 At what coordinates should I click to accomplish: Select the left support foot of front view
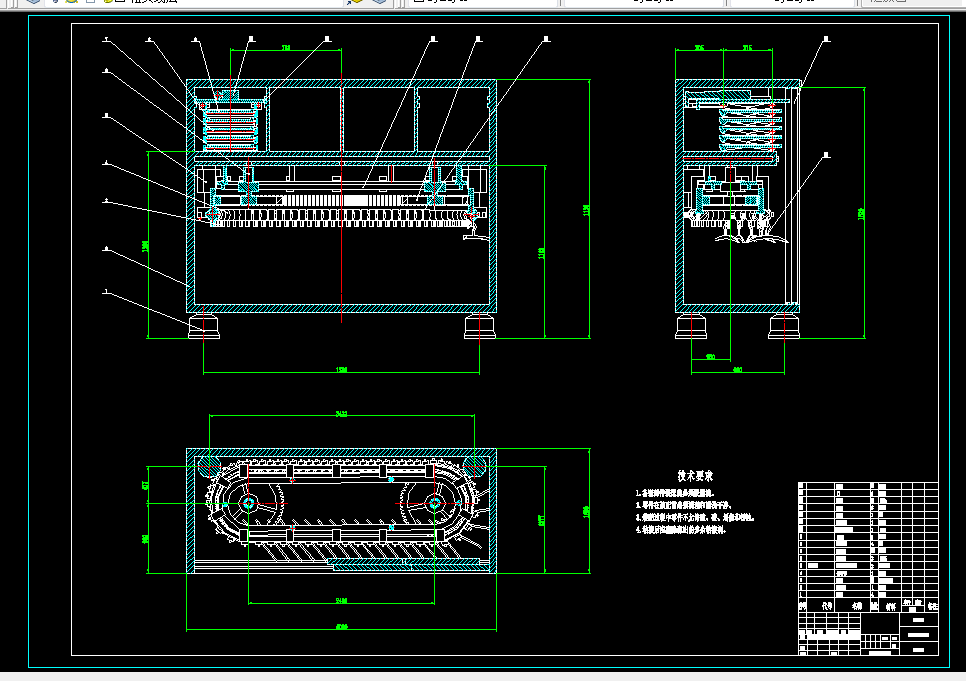coord(204,325)
